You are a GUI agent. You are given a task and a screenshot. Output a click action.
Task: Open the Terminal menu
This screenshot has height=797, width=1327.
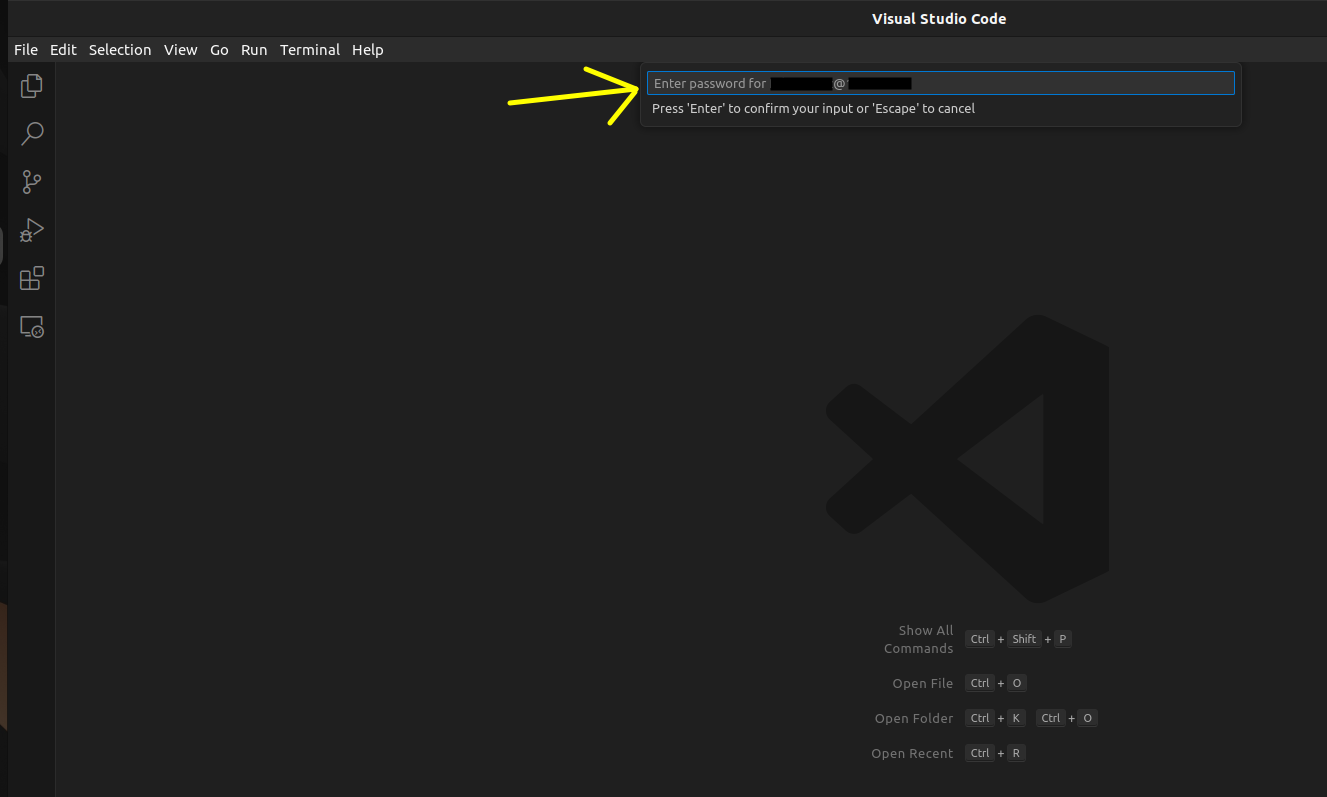click(310, 50)
